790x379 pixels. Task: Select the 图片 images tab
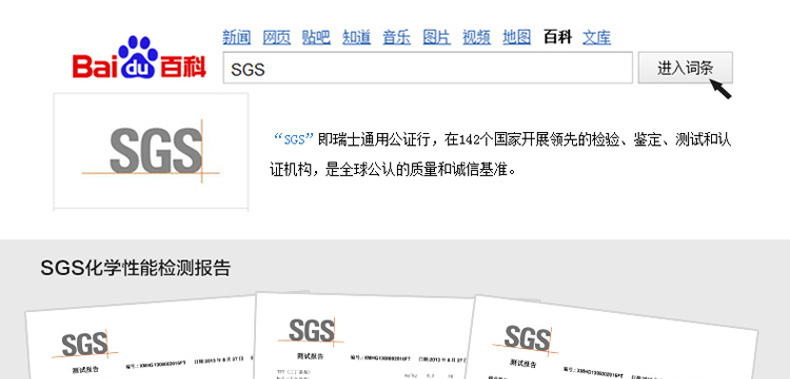pyautogui.click(x=437, y=37)
